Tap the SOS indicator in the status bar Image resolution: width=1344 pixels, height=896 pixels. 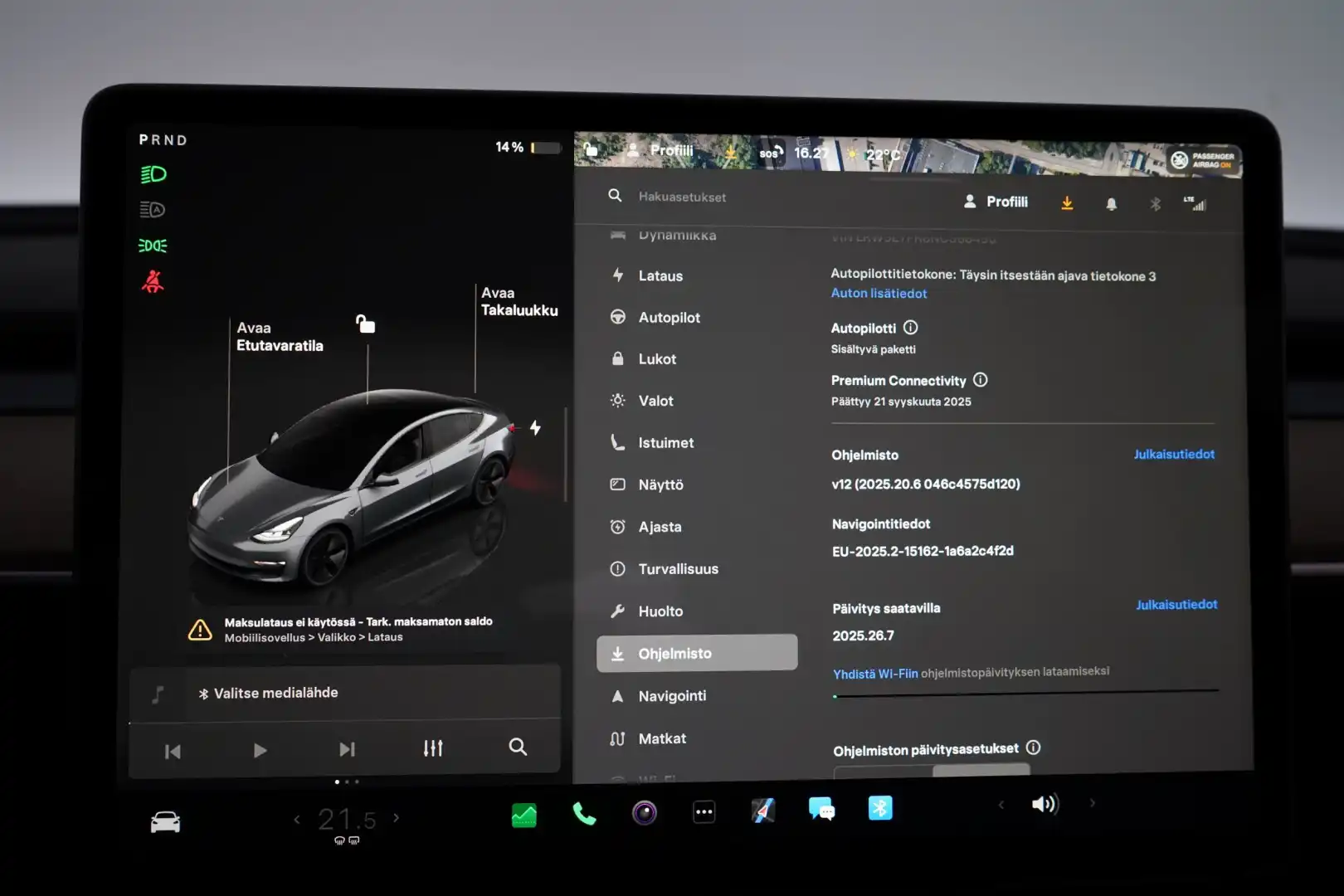[x=772, y=152]
